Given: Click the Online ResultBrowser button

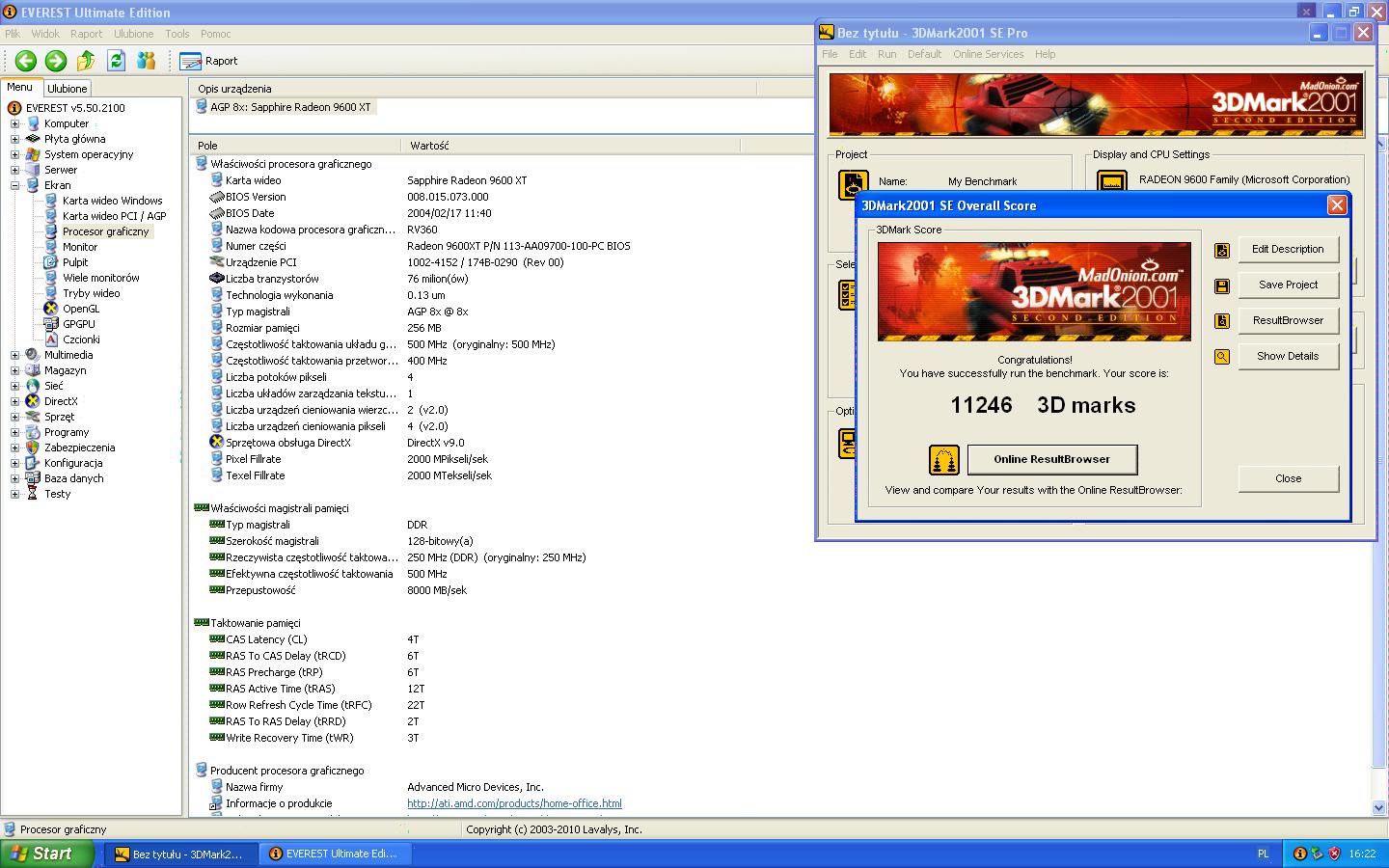Looking at the screenshot, I should click(x=1052, y=460).
